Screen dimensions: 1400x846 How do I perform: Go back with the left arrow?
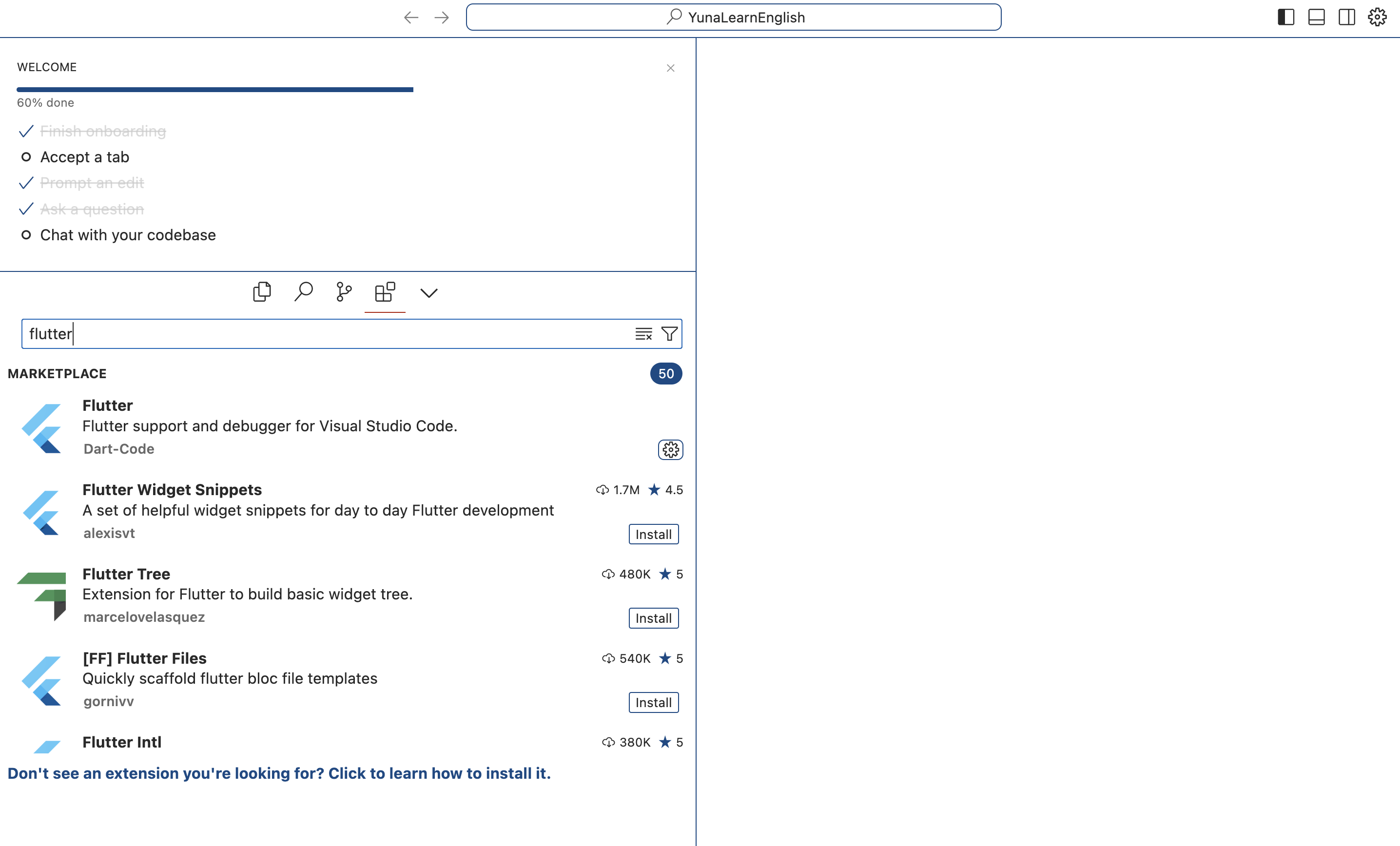point(411,18)
